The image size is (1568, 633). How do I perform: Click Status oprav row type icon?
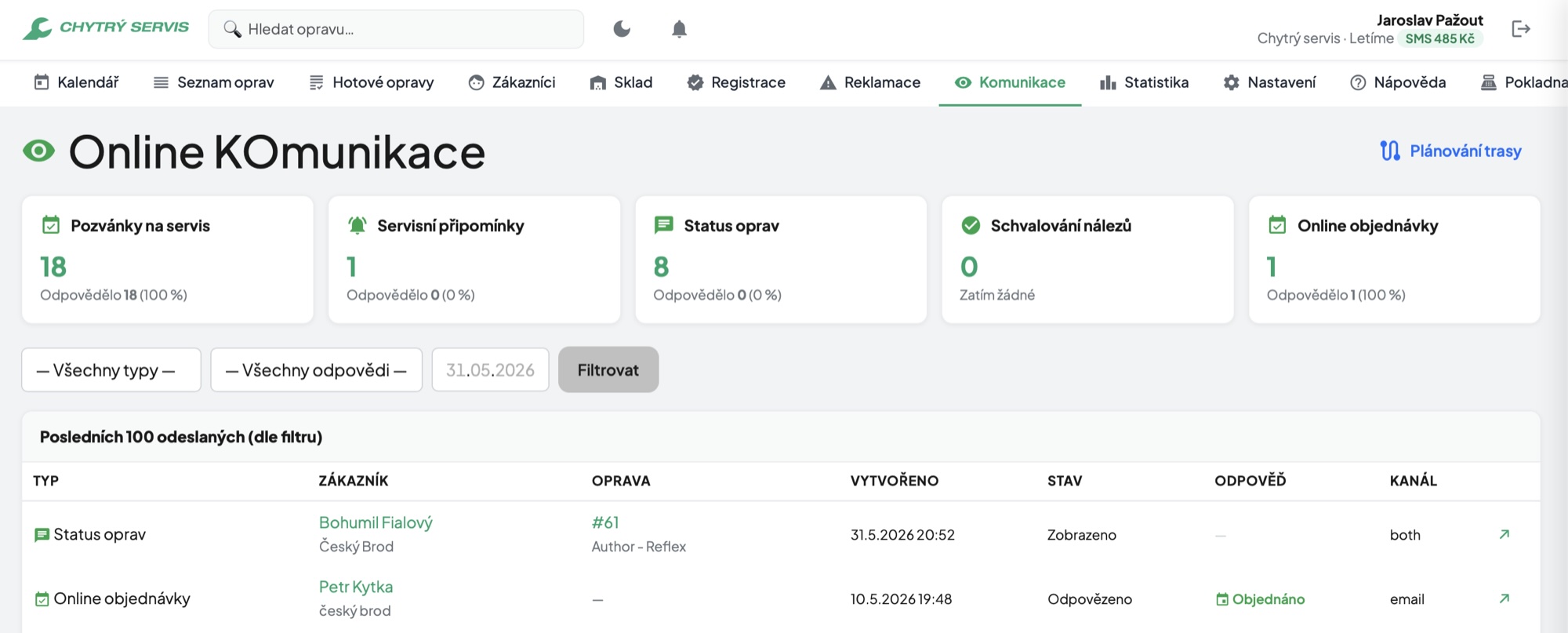42,535
